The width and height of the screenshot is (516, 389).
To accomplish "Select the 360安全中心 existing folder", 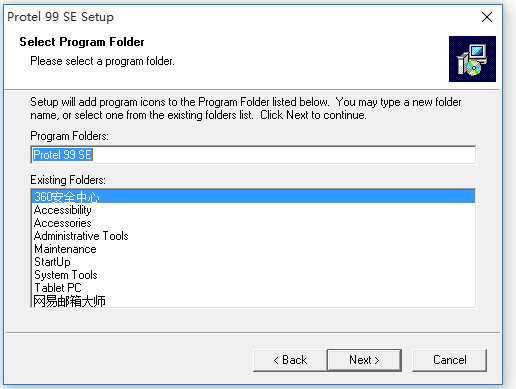I will (x=253, y=197).
